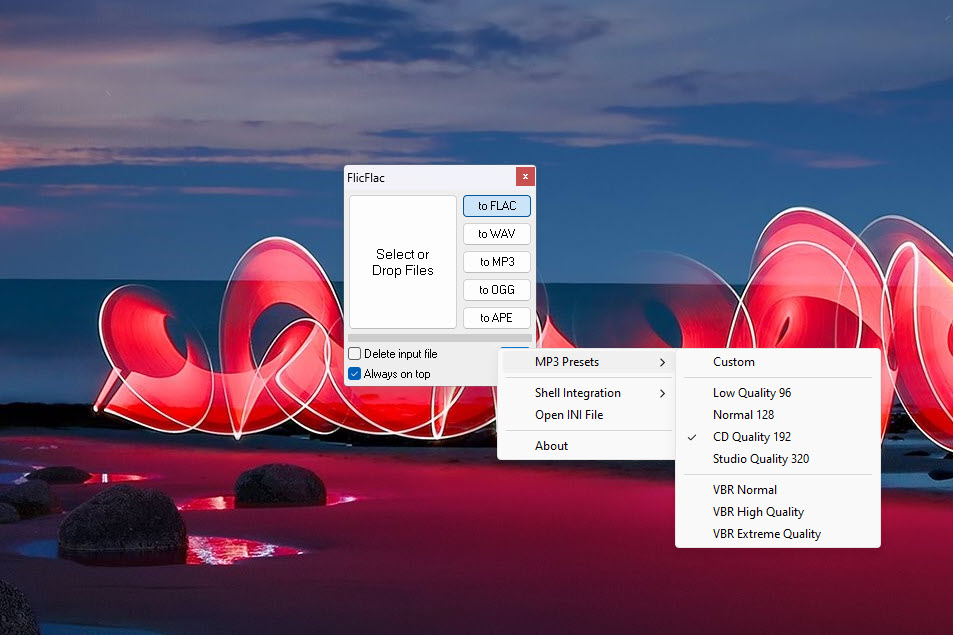Click the FlicFlac title bar text
Image resolution: width=953 pixels, height=635 pixels.
[x=366, y=178]
